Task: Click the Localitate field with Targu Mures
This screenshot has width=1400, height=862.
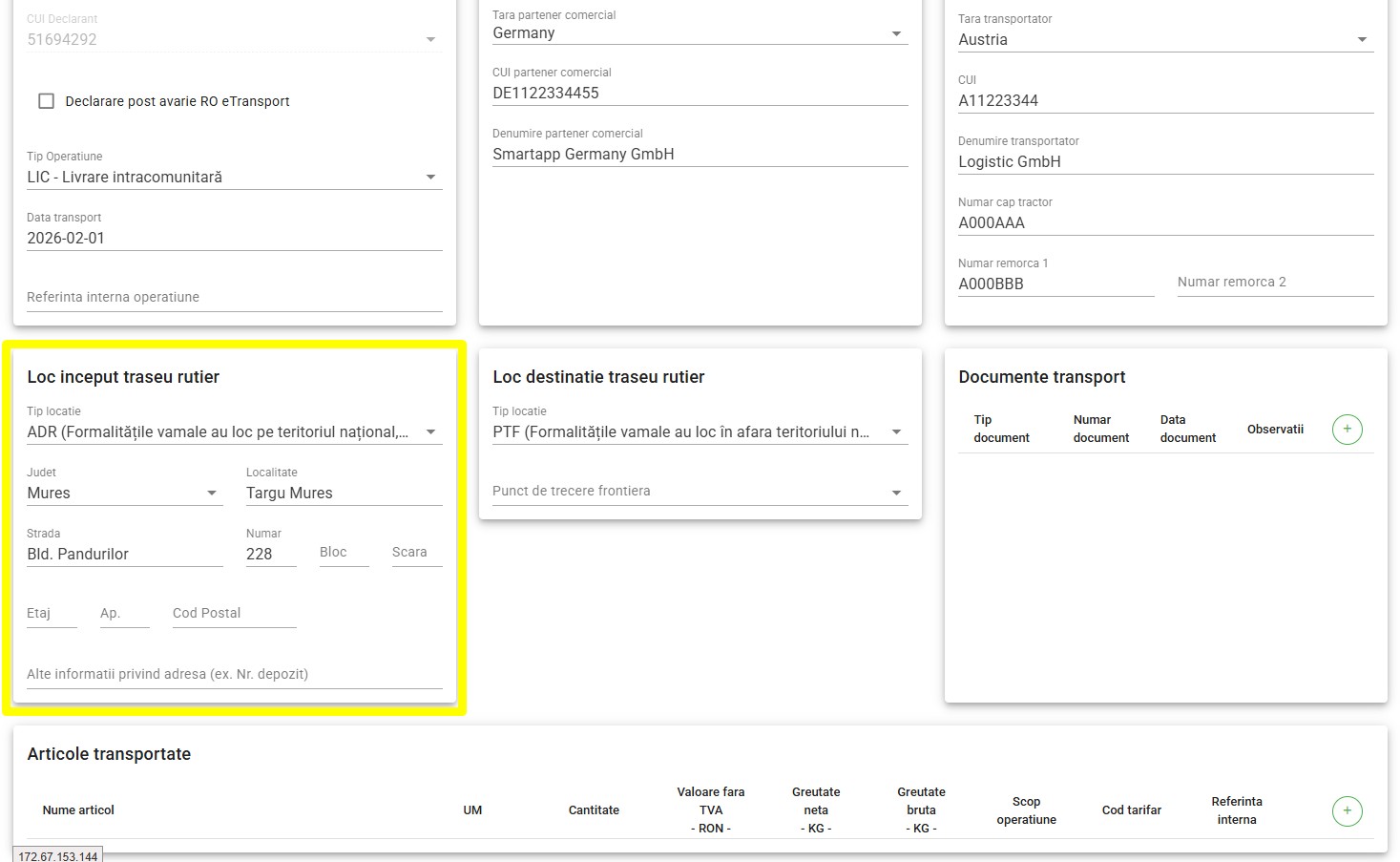Action: [x=344, y=494]
